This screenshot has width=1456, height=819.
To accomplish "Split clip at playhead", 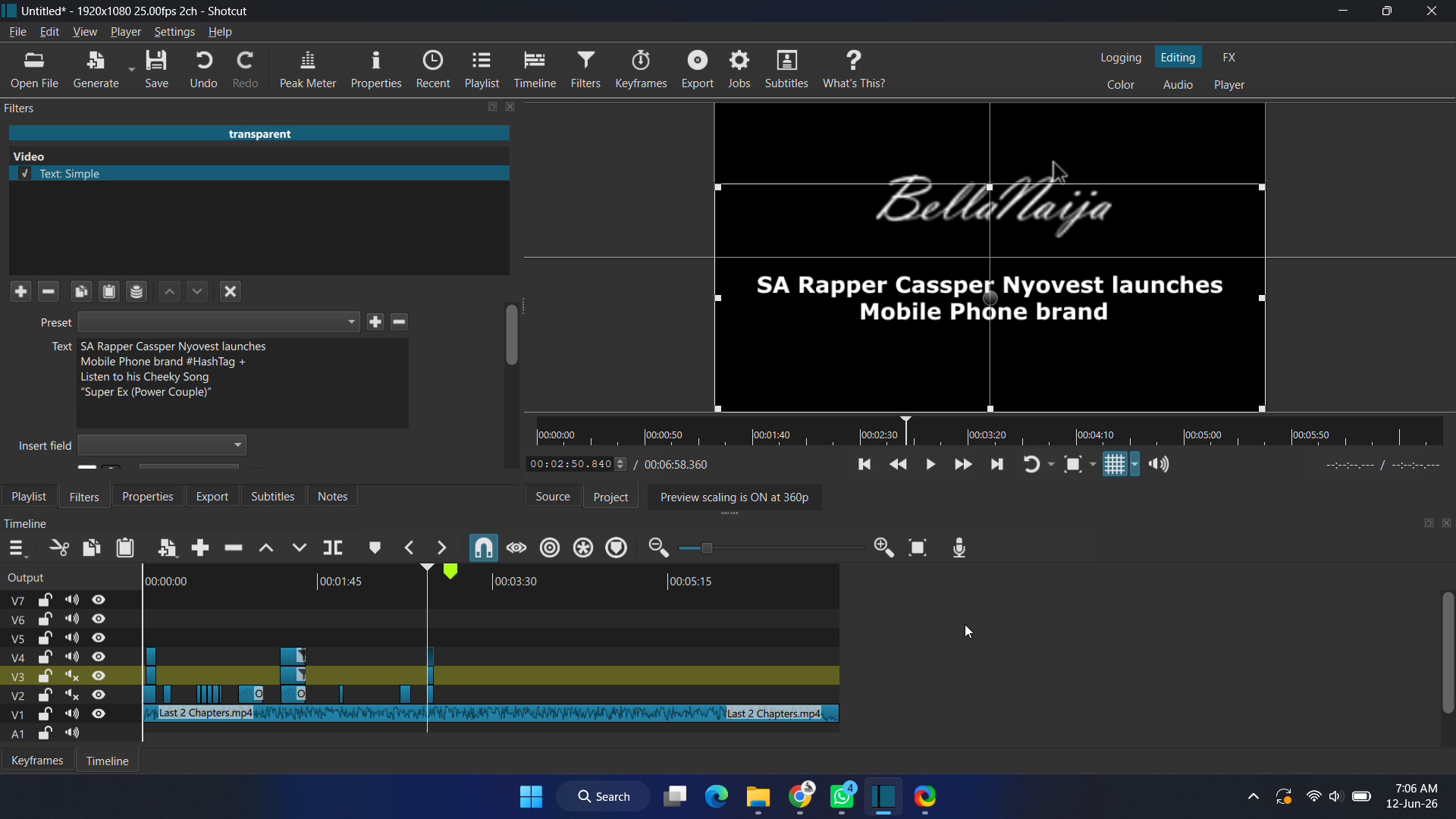I will pyautogui.click(x=333, y=548).
